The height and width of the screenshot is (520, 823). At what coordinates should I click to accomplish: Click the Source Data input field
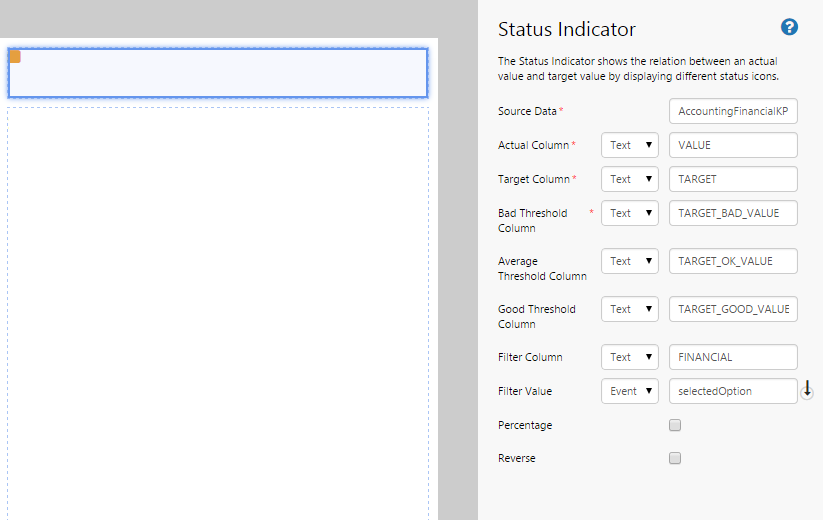(x=732, y=111)
